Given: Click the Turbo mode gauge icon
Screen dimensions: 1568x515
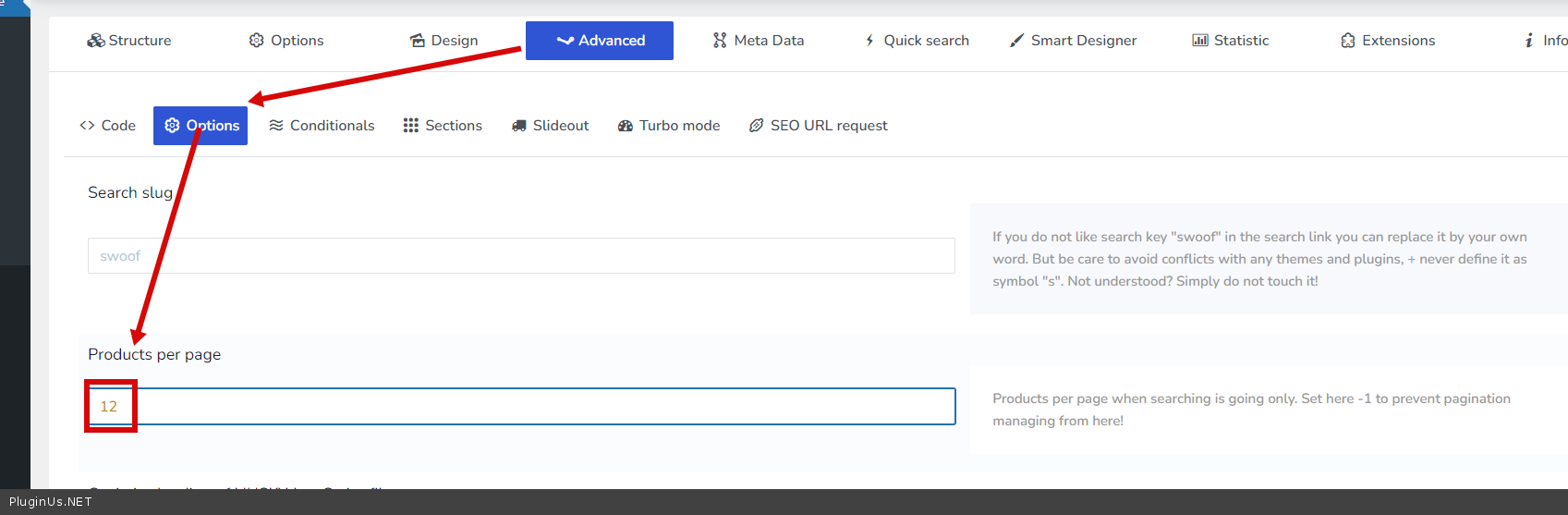Looking at the screenshot, I should point(626,126).
